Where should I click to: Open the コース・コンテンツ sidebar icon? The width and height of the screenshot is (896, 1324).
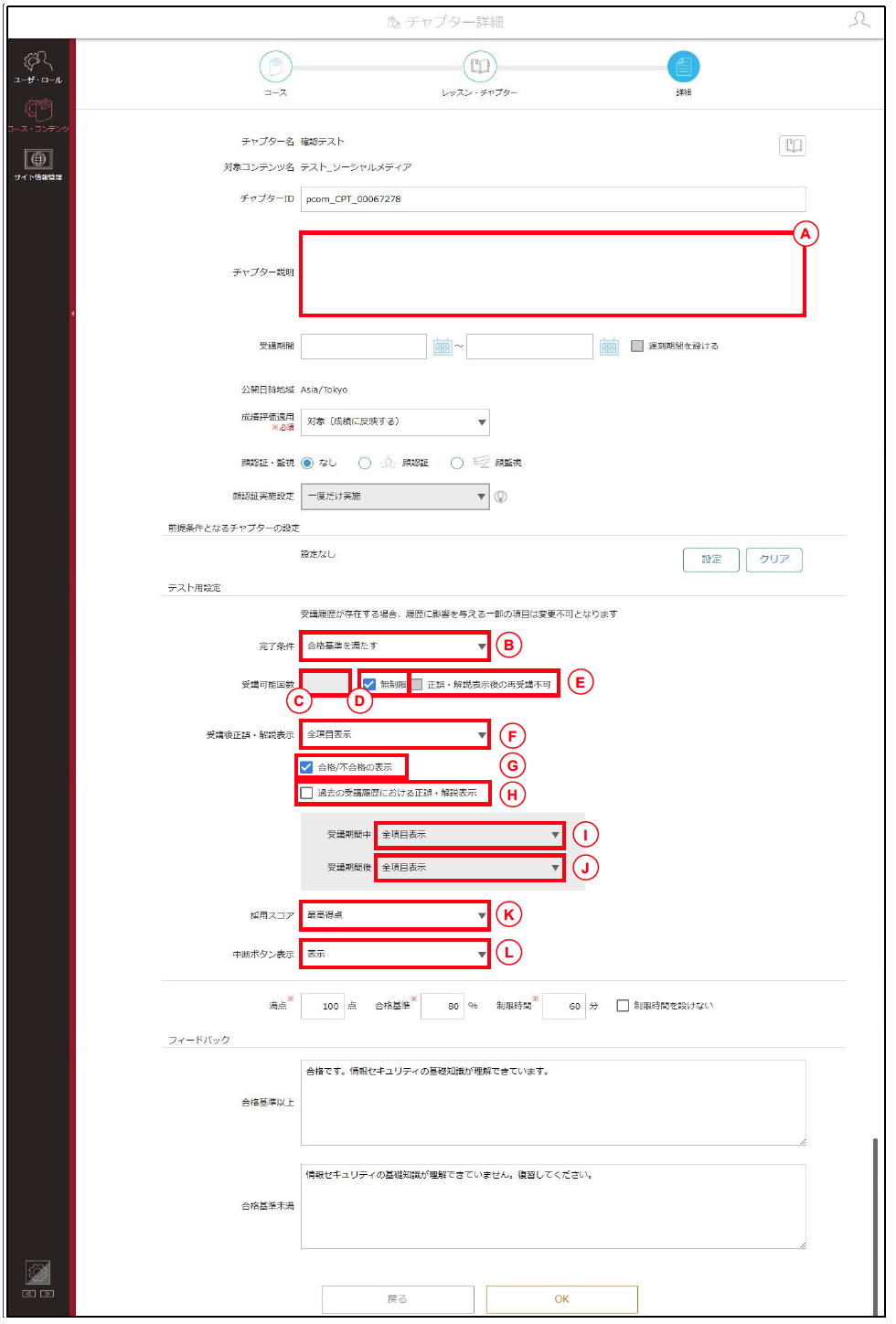37,110
